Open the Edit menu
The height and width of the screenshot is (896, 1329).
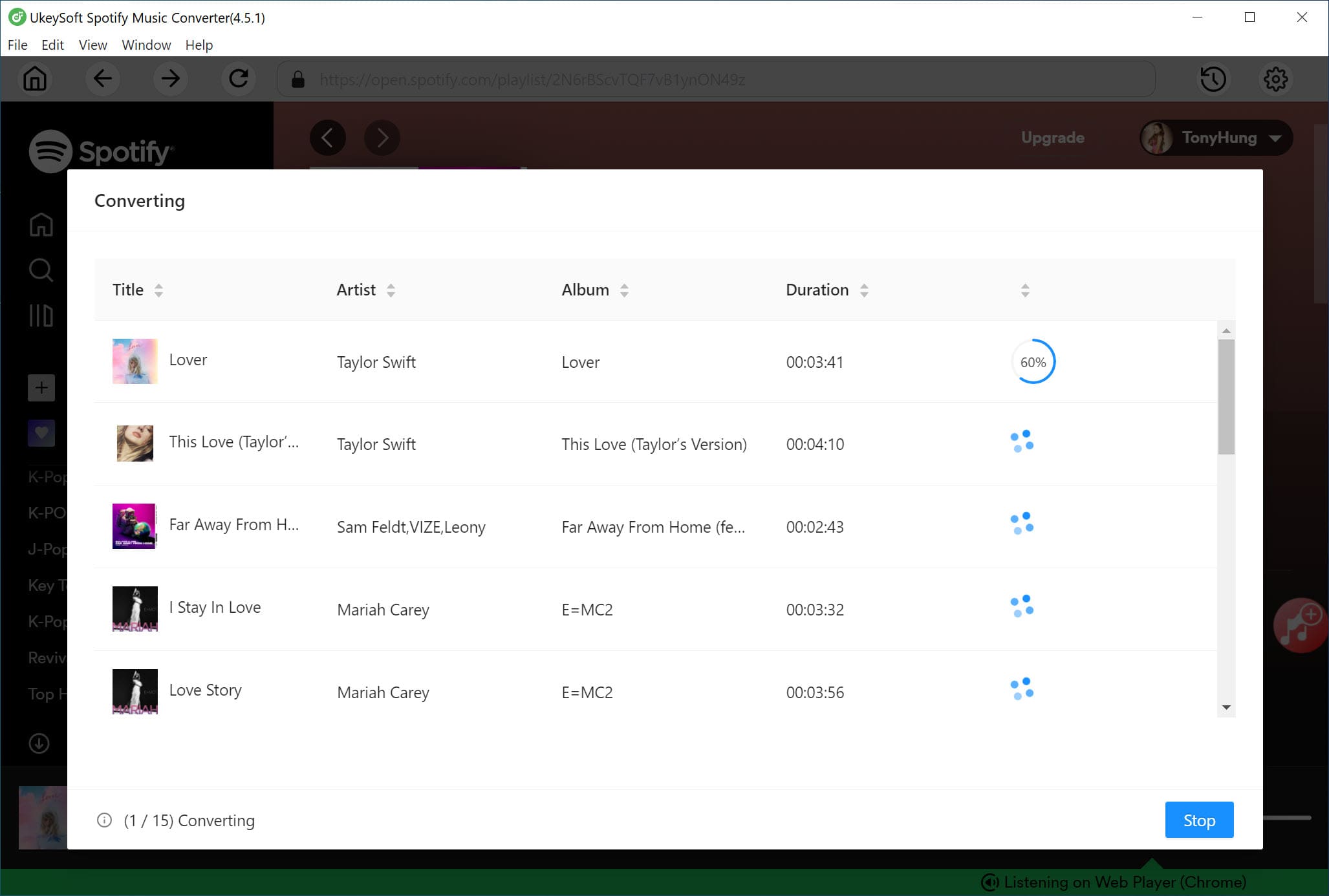52,44
